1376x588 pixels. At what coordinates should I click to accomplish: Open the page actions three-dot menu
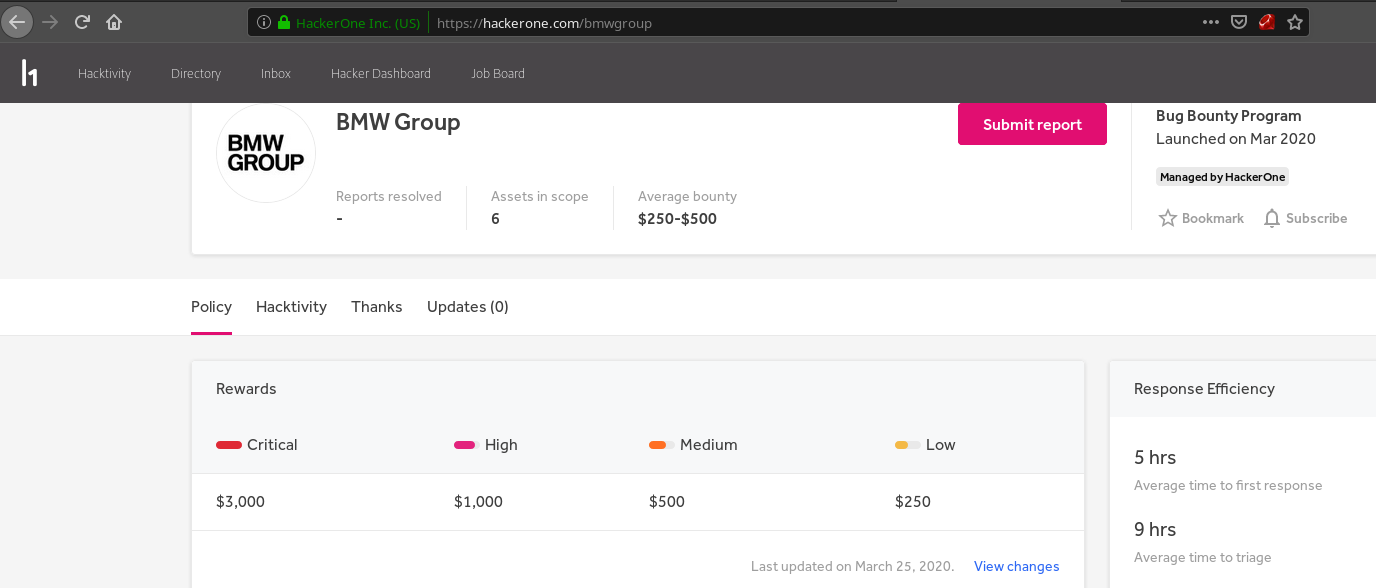[1210, 22]
